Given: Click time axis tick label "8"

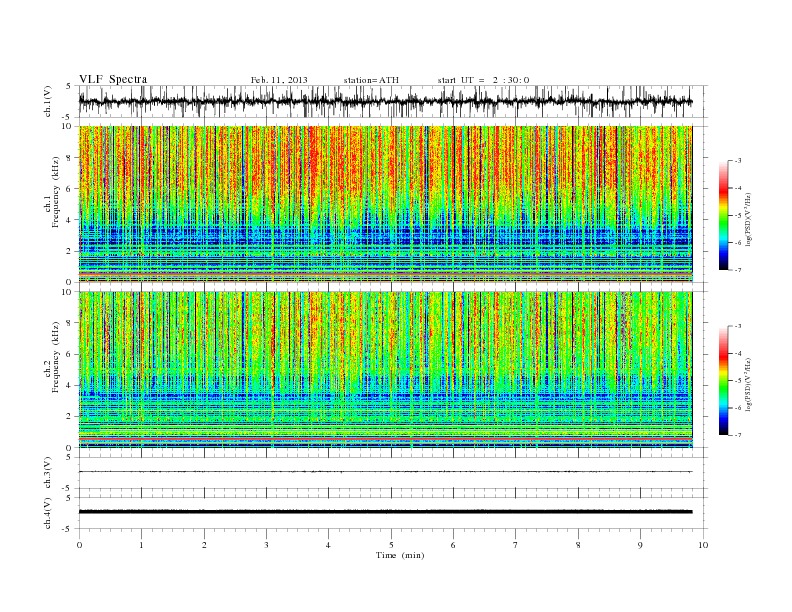Looking at the screenshot, I should [578, 545].
